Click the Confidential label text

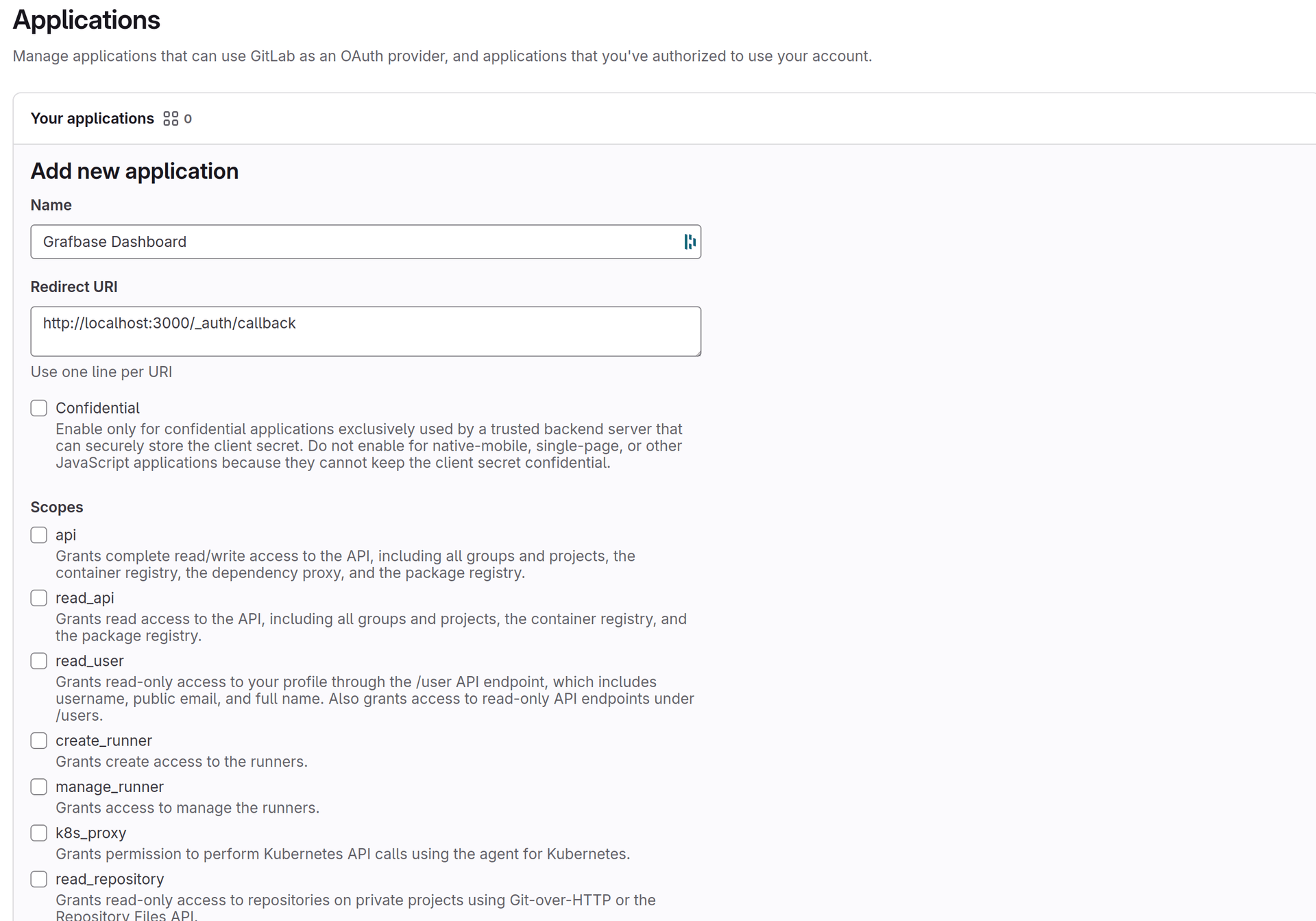tap(97, 407)
